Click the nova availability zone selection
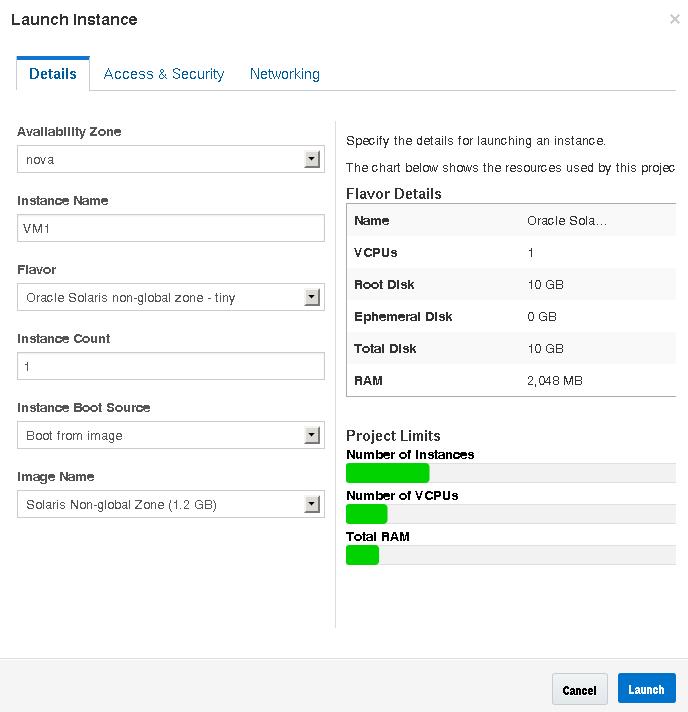The height and width of the screenshot is (712, 688). [160, 159]
